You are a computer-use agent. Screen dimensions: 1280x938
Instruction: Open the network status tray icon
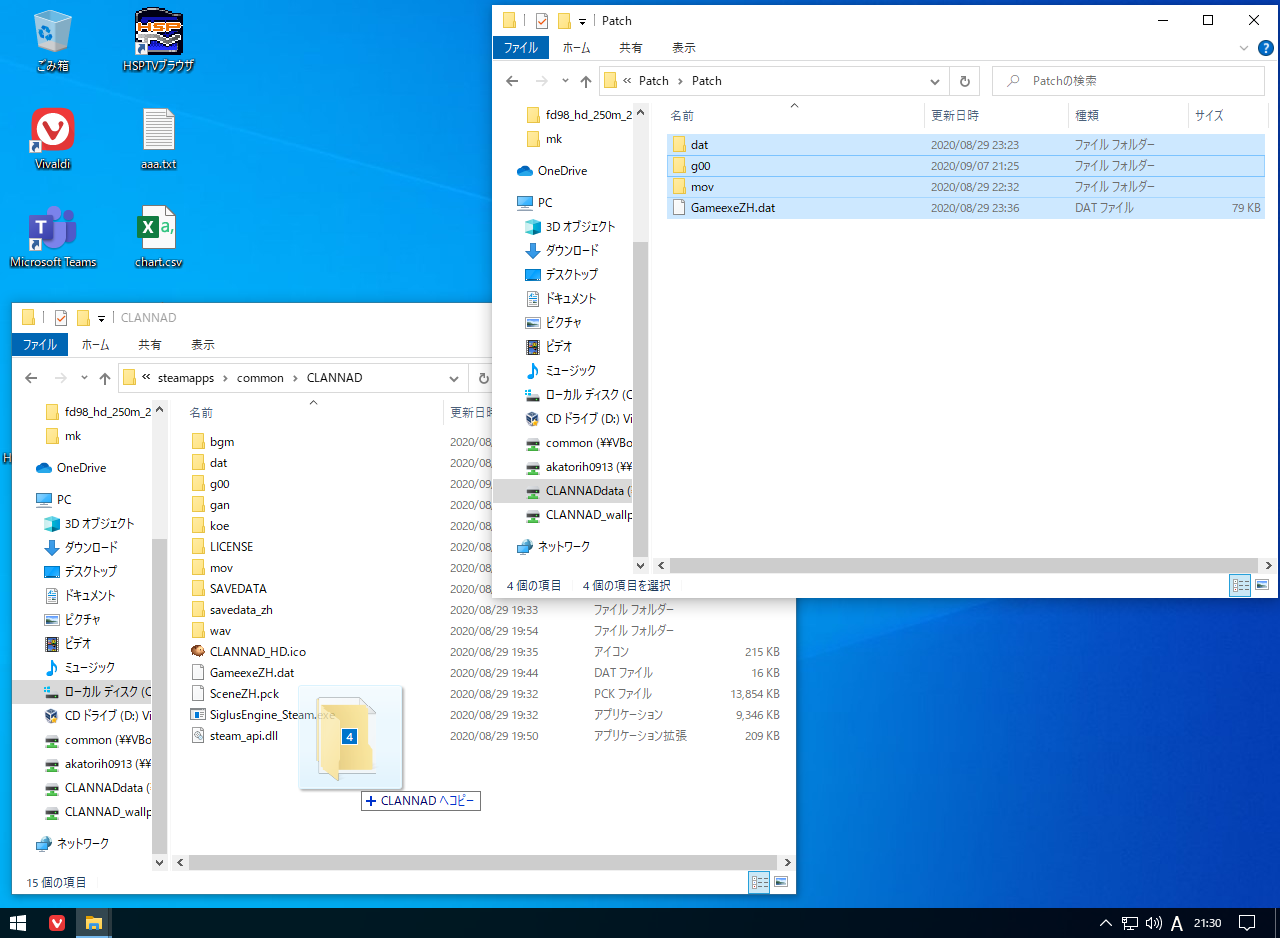(x=1129, y=923)
